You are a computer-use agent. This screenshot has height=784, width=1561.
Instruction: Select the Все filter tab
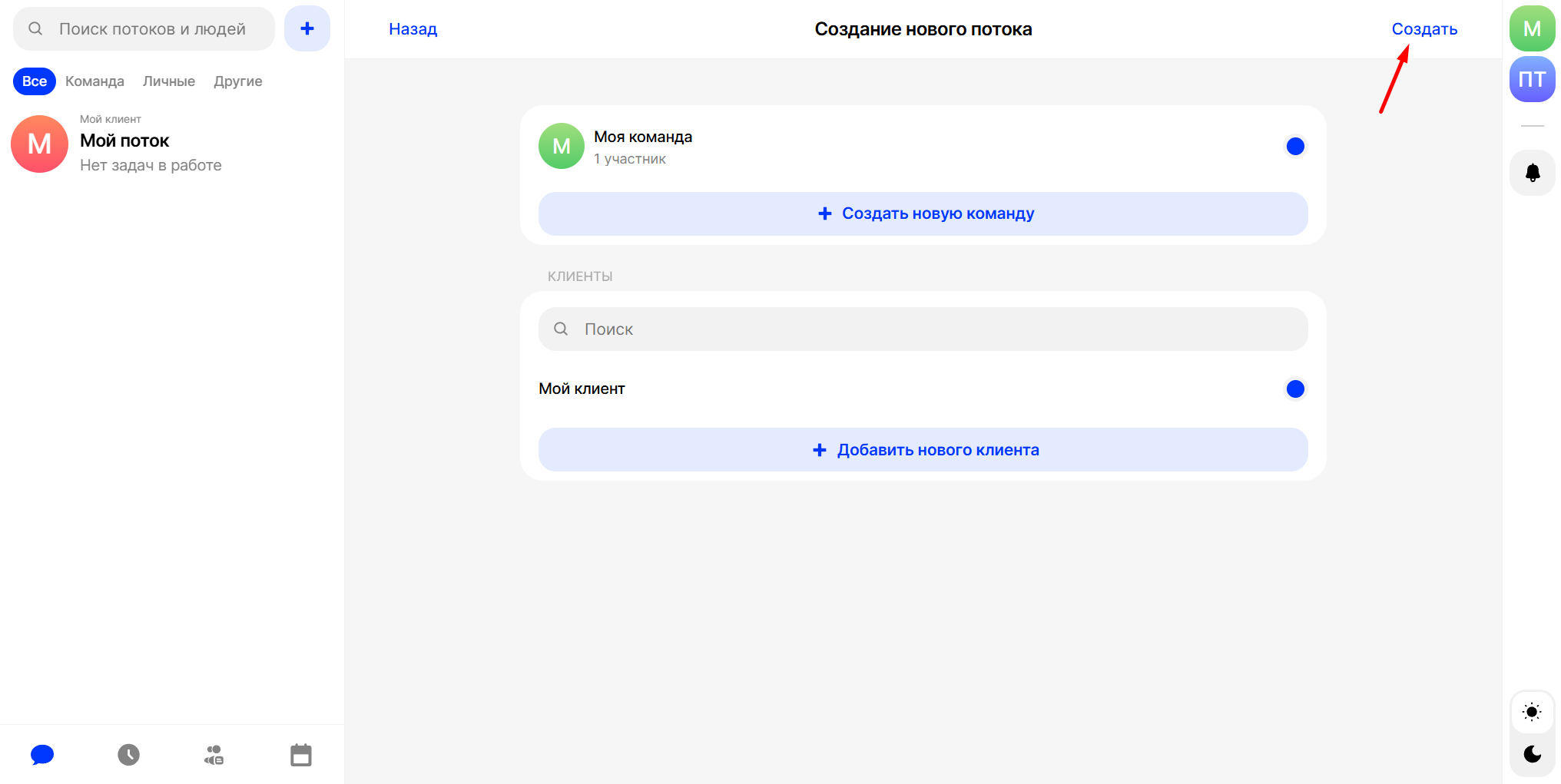click(35, 81)
